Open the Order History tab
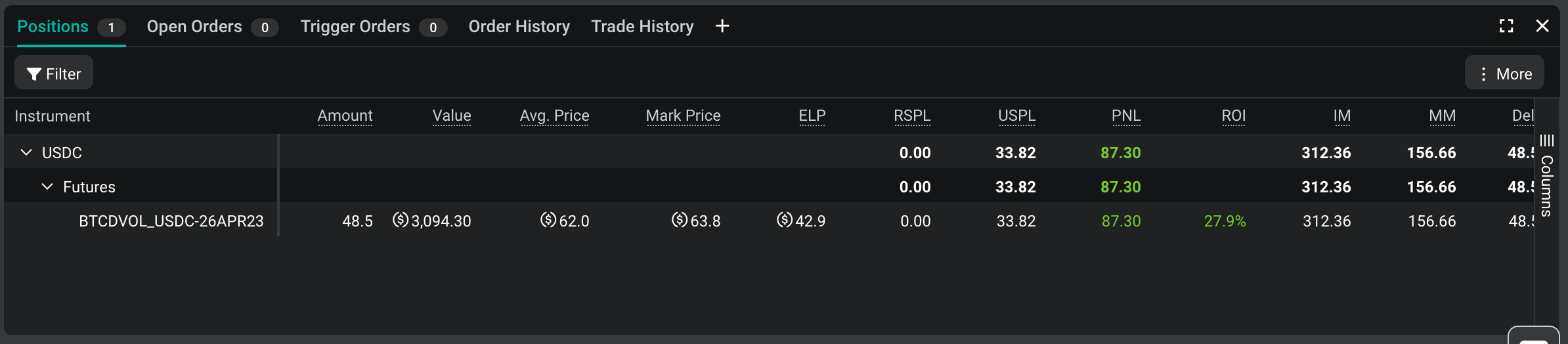Screen dimensions: 1568x344 coord(519,26)
